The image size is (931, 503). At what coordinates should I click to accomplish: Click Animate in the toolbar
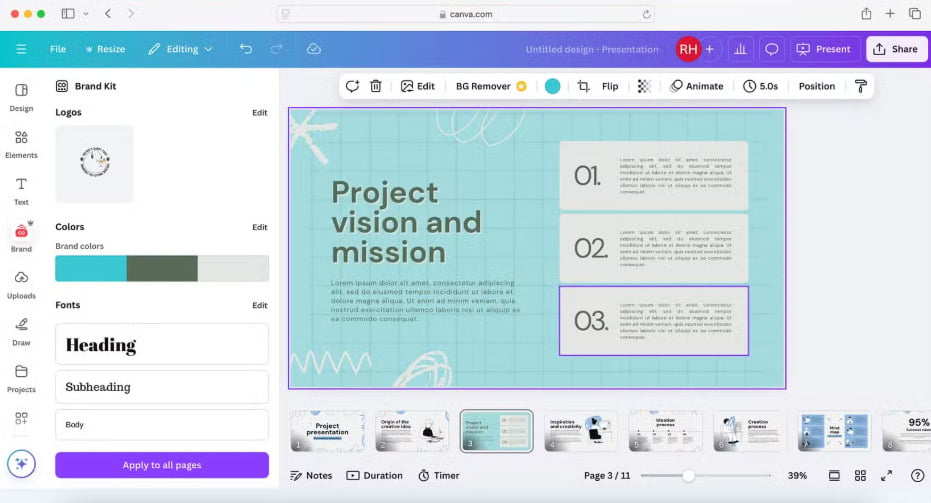point(696,86)
